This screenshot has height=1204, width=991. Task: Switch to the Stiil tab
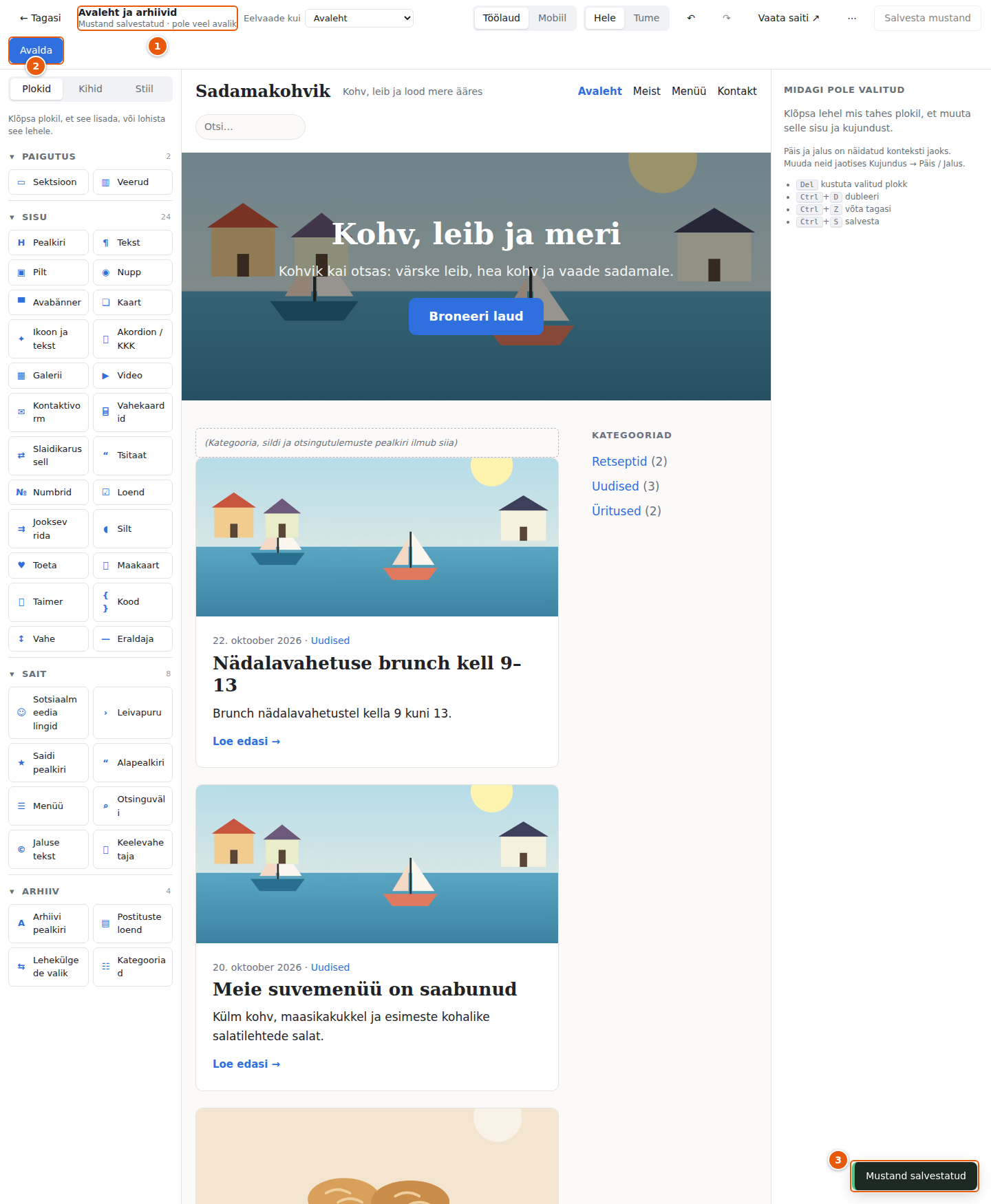point(145,89)
